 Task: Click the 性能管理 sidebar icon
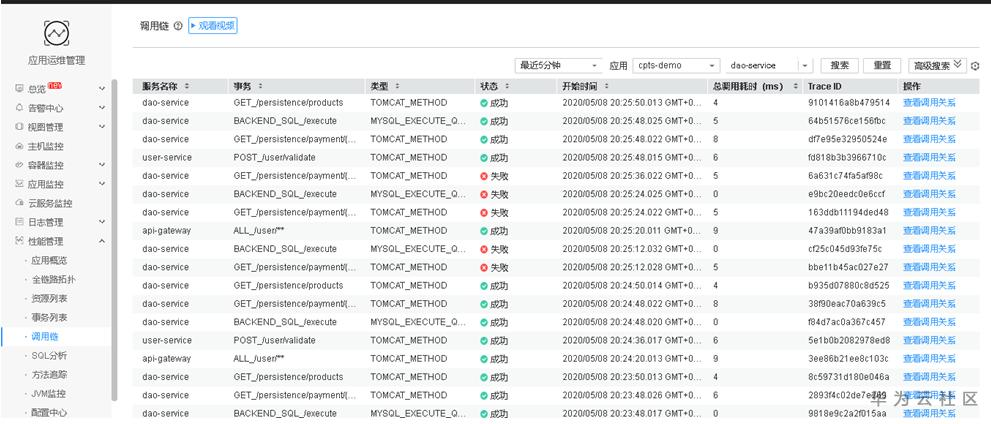[x=20, y=241]
